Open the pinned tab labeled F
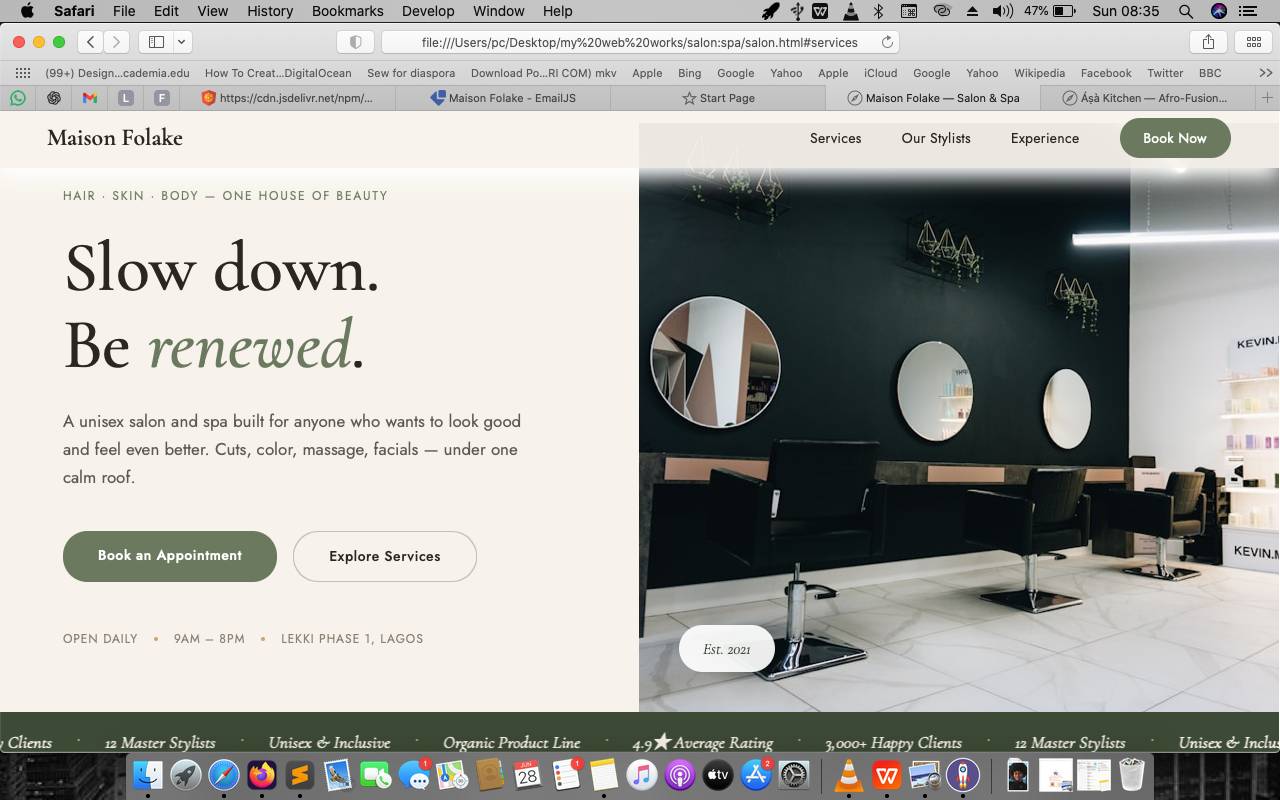The width and height of the screenshot is (1280, 800). point(162,98)
